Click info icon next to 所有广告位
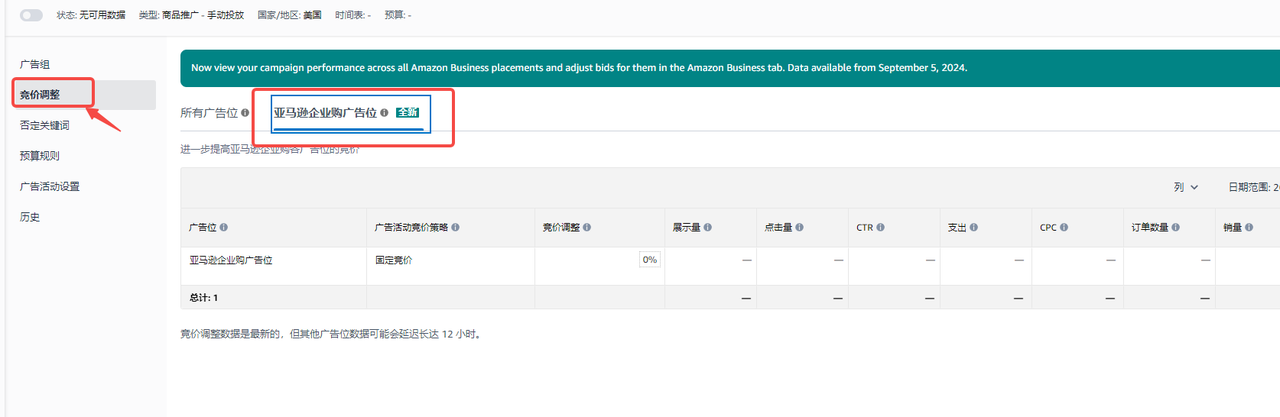 245,113
